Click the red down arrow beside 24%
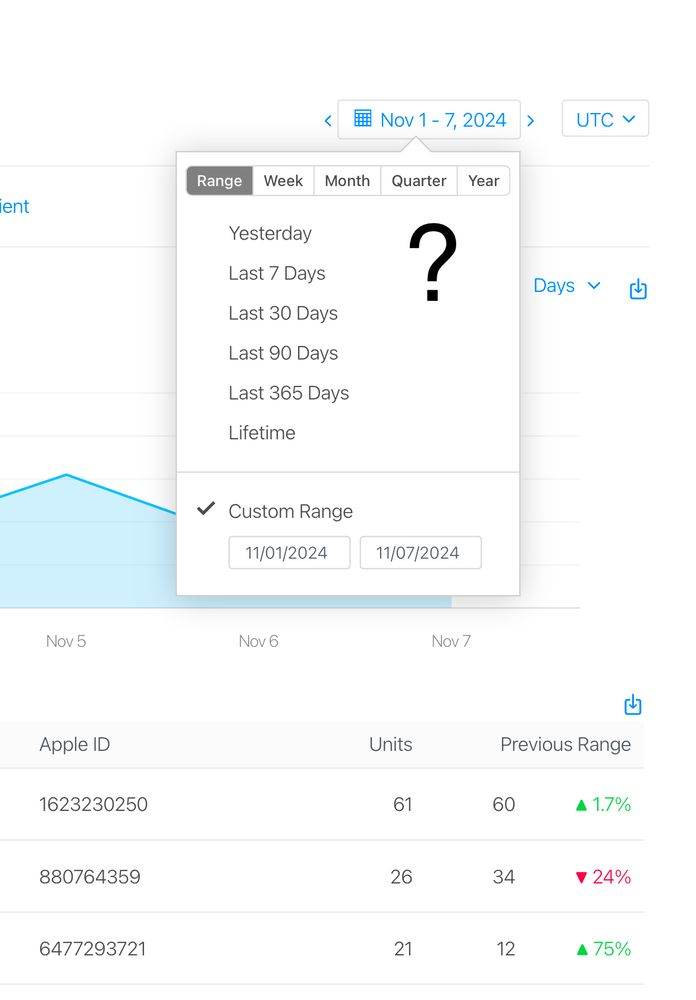The width and height of the screenshot is (696, 1000). pyautogui.click(x=581, y=878)
